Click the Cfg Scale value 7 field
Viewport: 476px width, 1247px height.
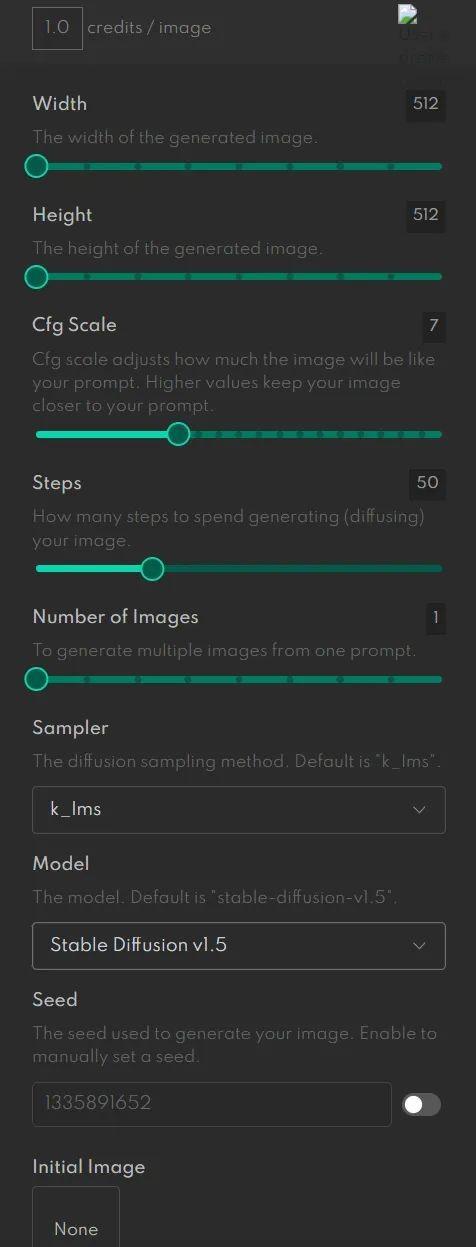tap(433, 325)
